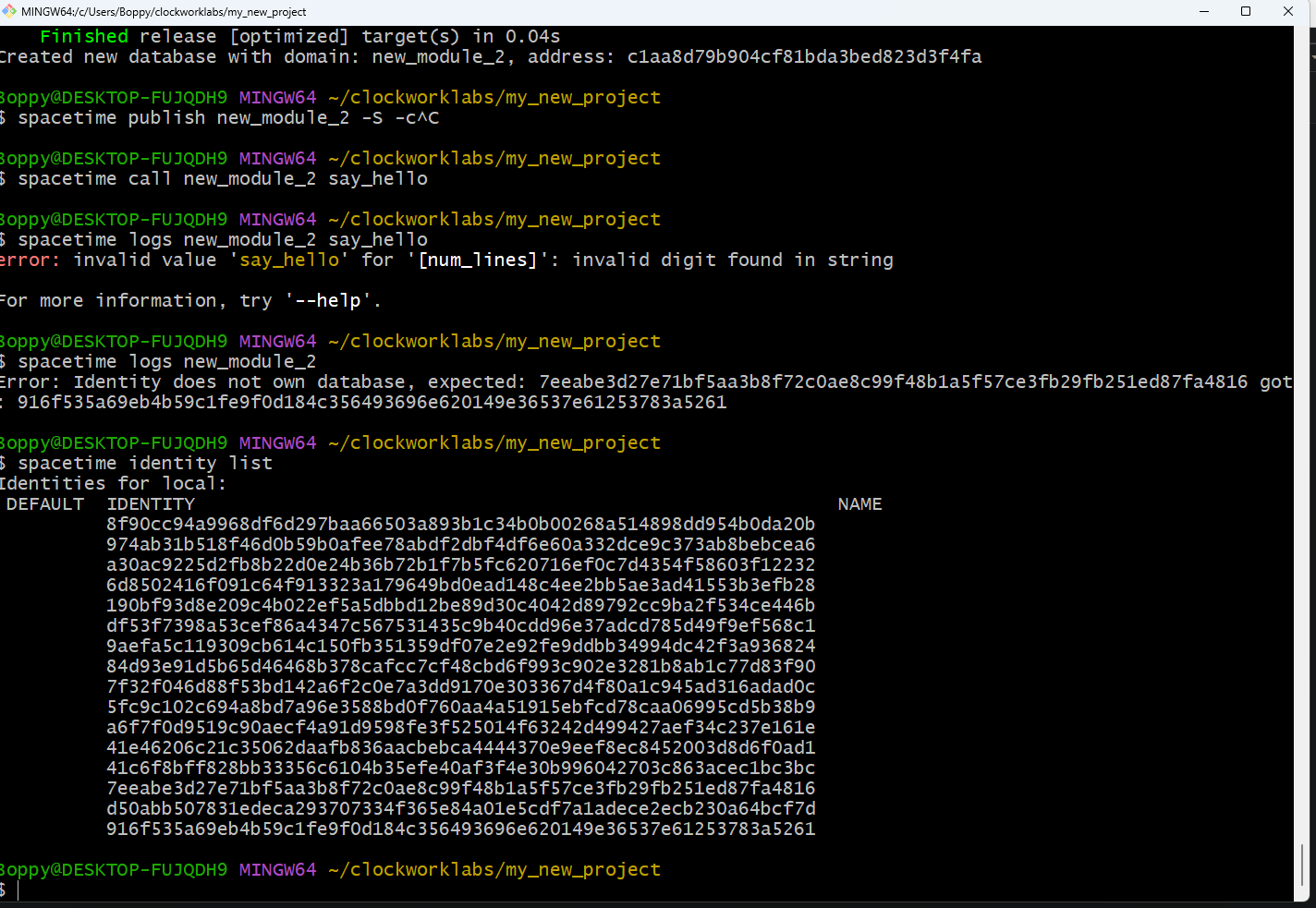
Task: Click the '--help' suggestion text
Action: pyautogui.click(x=330, y=300)
